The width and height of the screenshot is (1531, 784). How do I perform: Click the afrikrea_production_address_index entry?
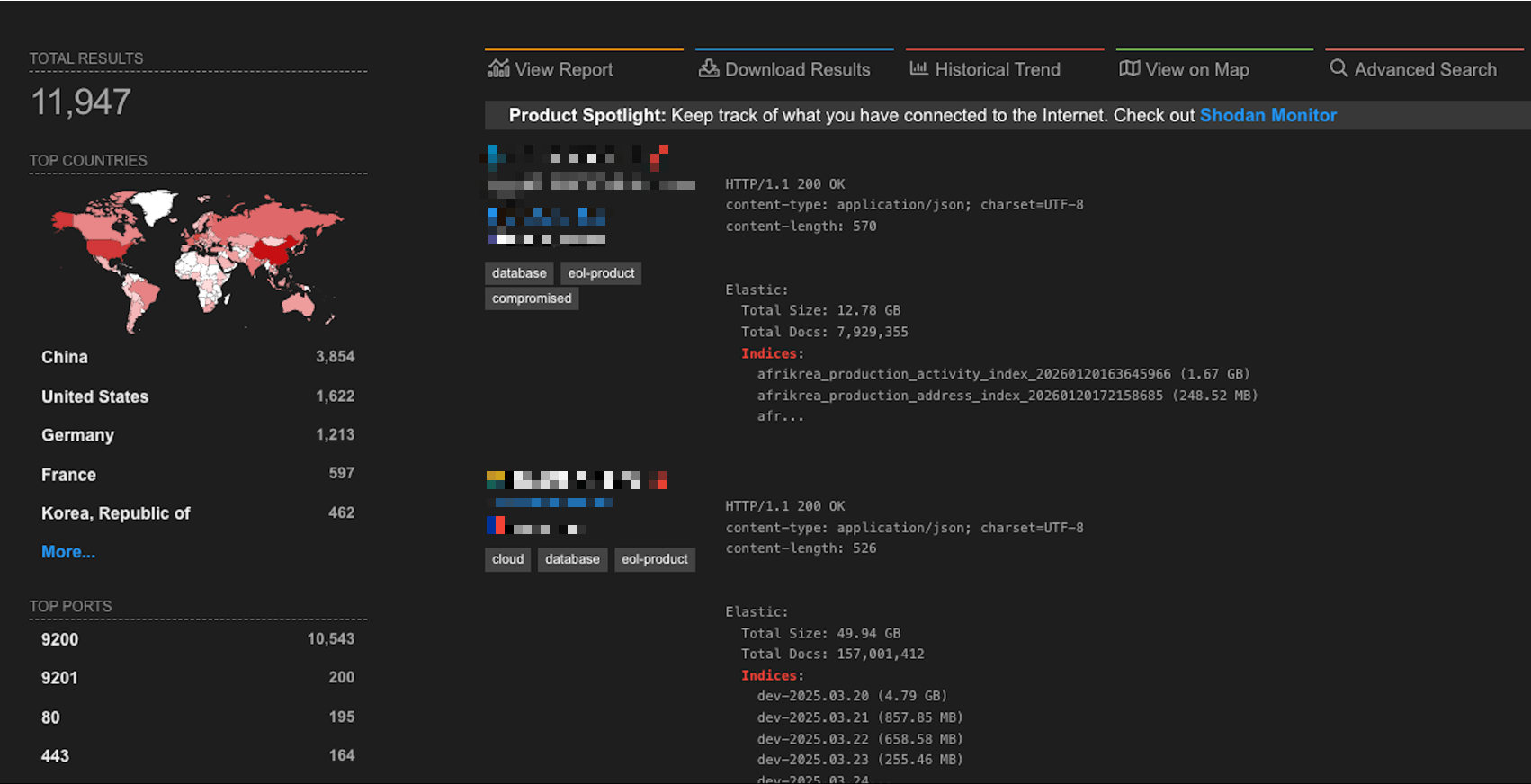(x=1007, y=396)
